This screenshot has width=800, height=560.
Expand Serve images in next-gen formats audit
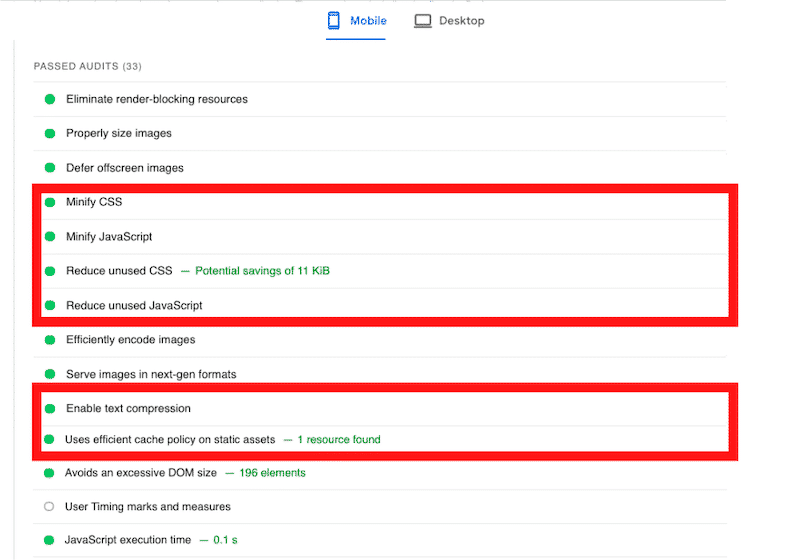151,374
